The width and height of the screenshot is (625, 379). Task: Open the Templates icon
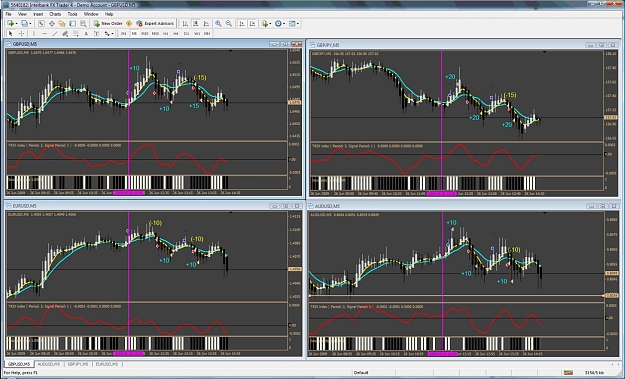click(292, 24)
